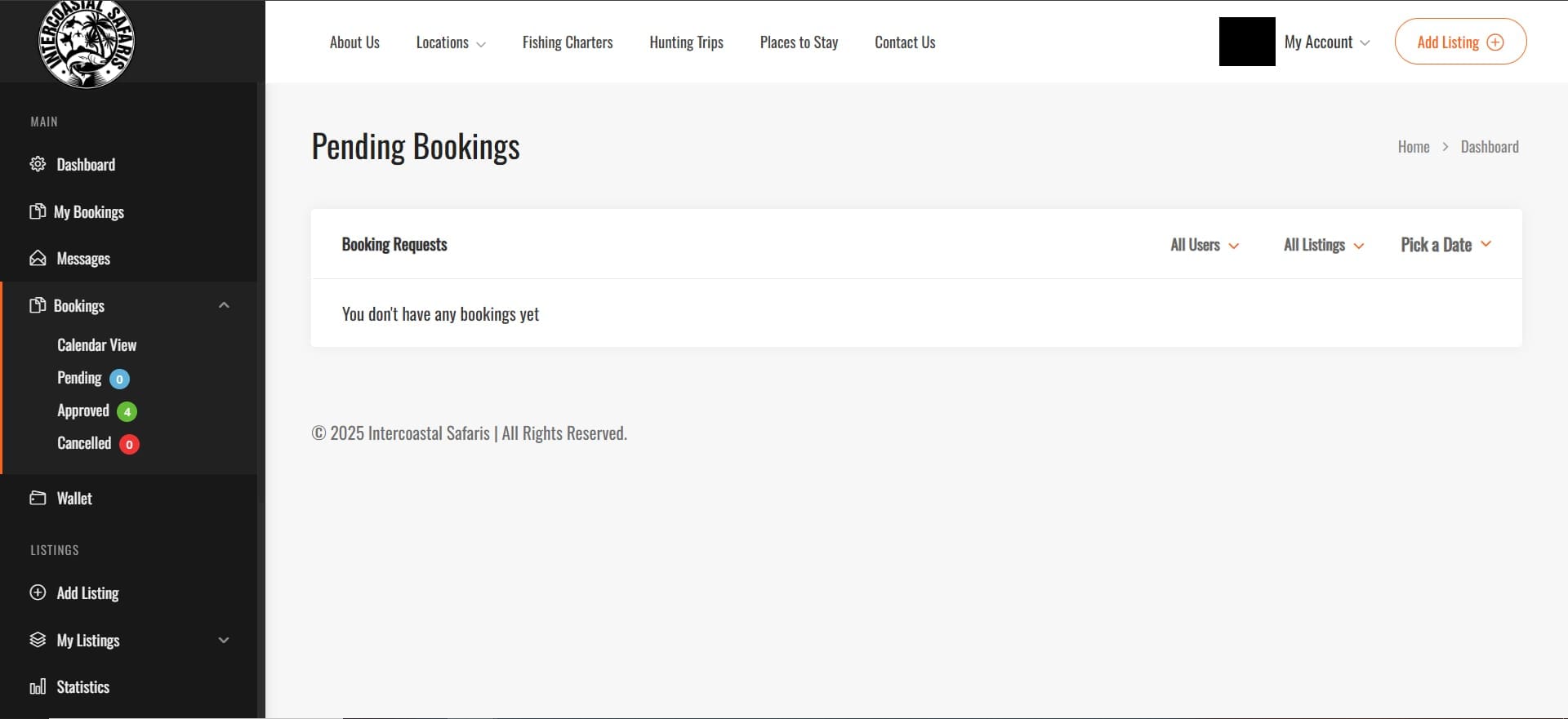Viewport: 1568px width, 719px height.
Task: Click the orange Add Listing button
Action: click(1460, 42)
